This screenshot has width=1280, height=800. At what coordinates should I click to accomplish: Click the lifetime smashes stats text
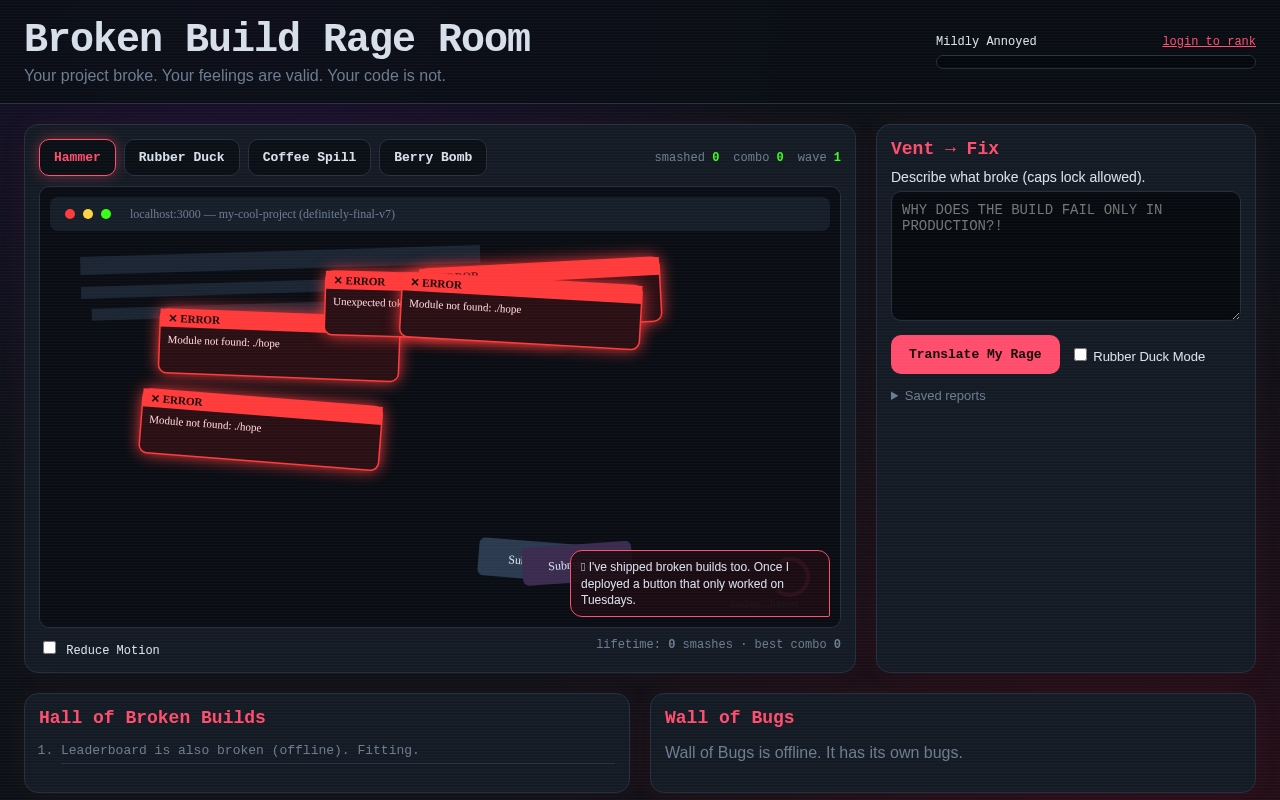(718, 645)
